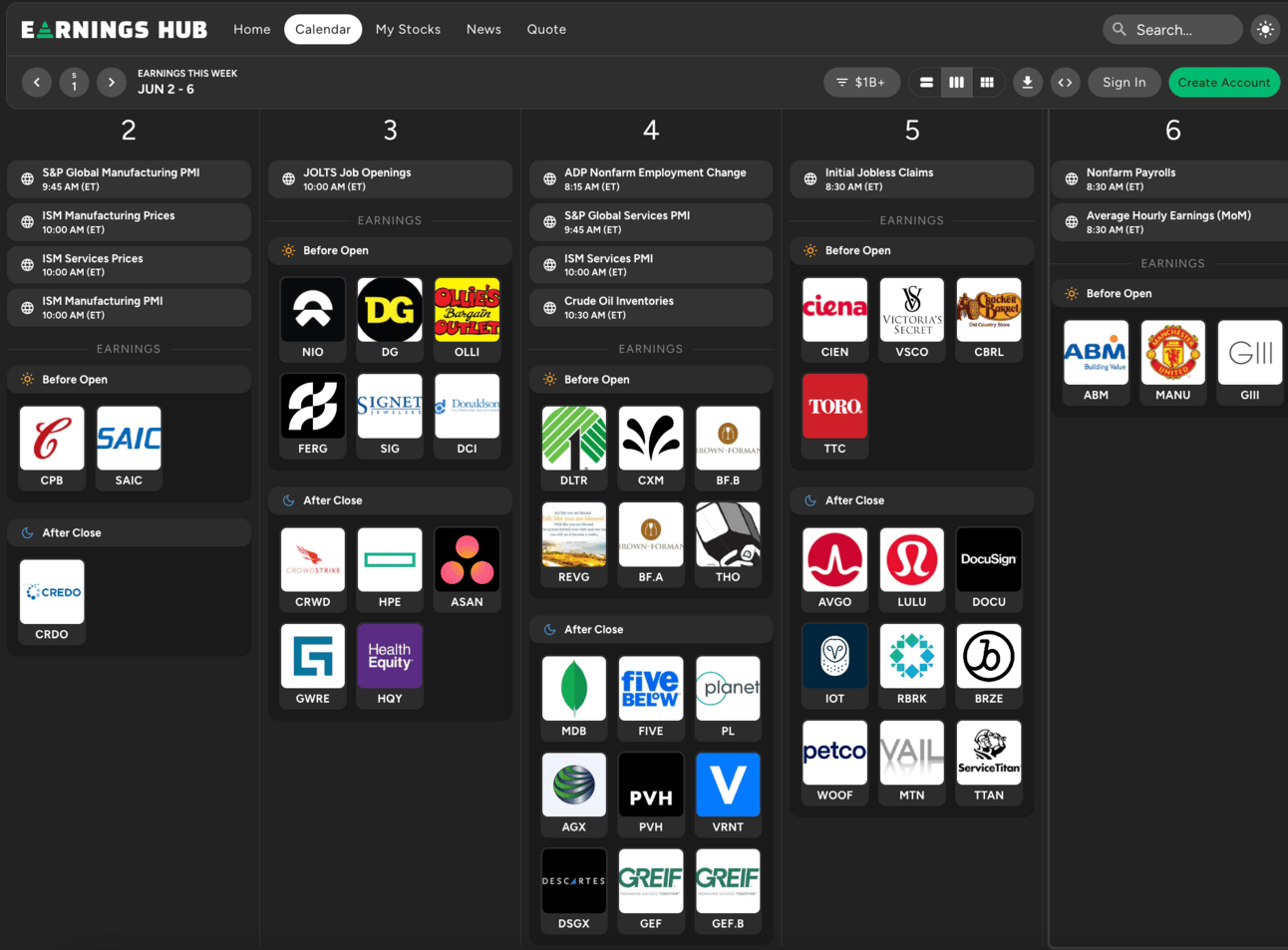Open the SAIC earnings card
The image size is (1288, 950).
[129, 448]
